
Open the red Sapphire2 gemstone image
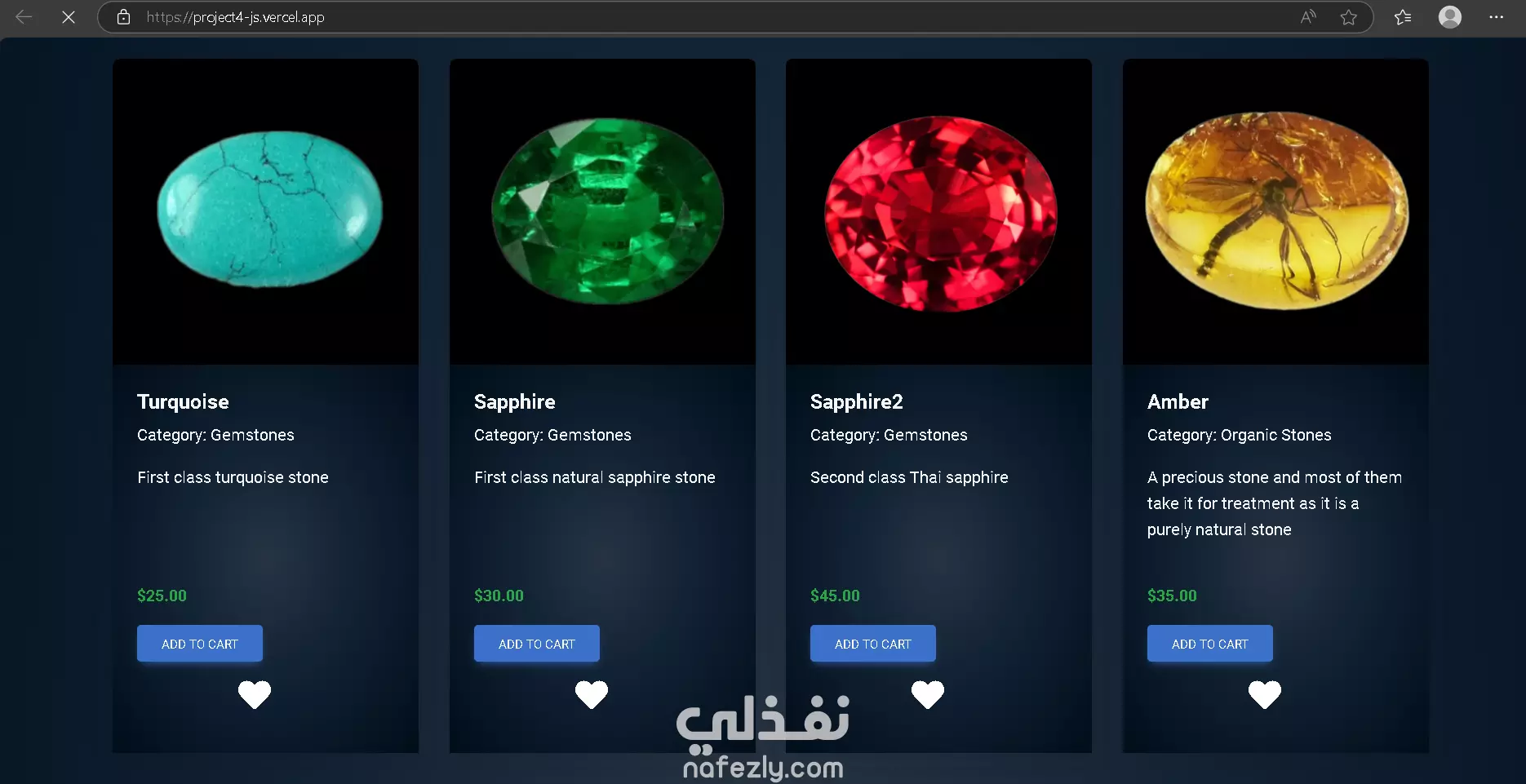938,212
